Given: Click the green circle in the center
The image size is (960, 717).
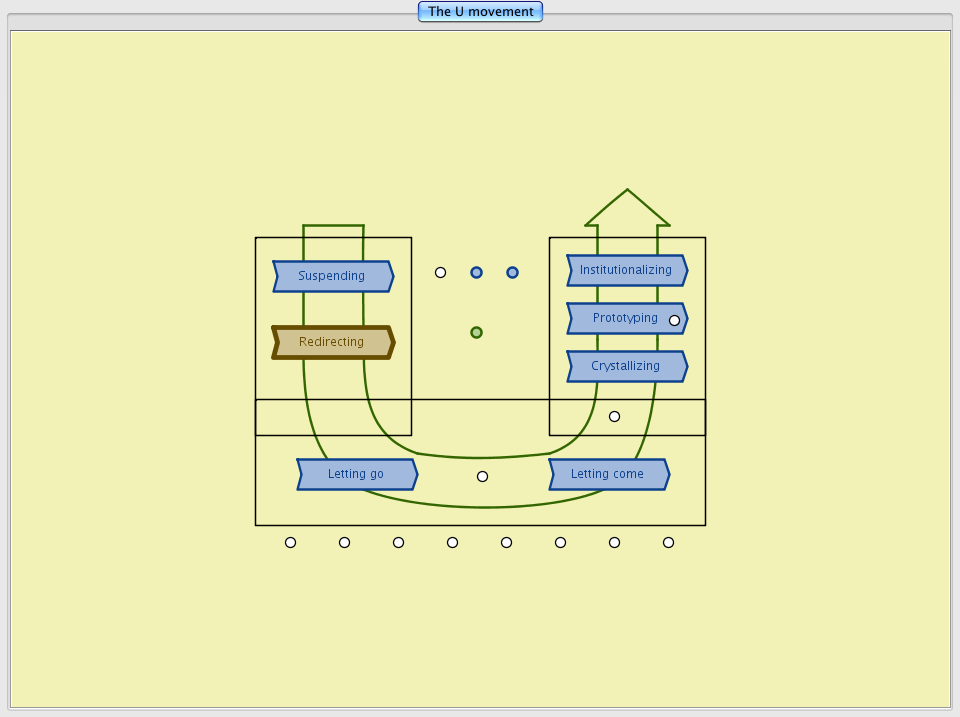Looking at the screenshot, I should pos(476,332).
